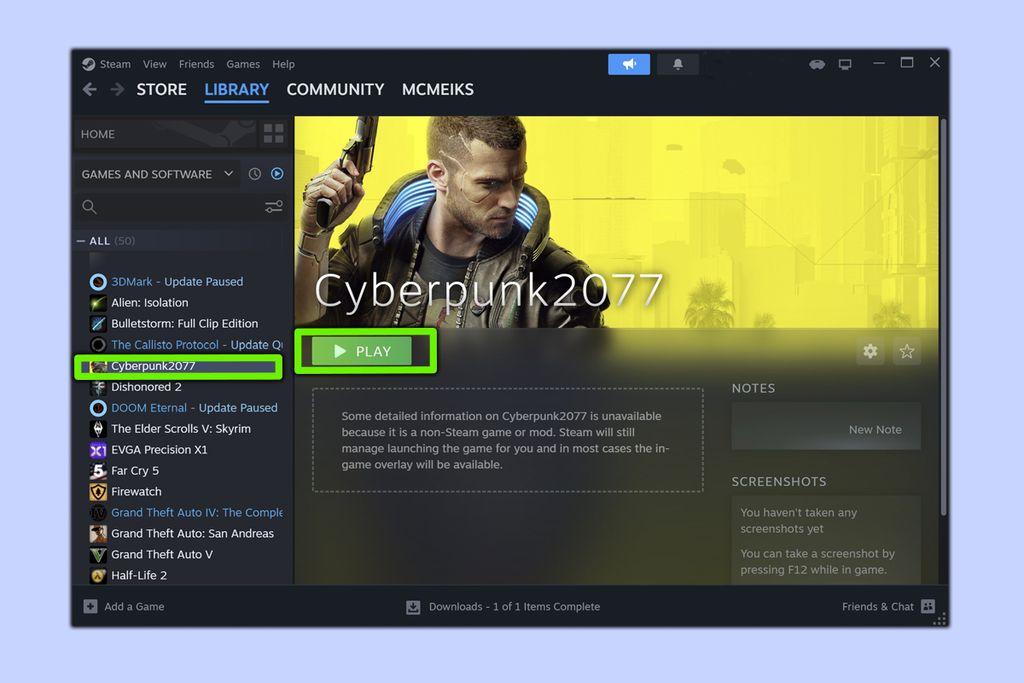The height and width of the screenshot is (683, 1024).
Task: Expand the GAMES AND SOFTWARE dropdown
Action: 229,173
